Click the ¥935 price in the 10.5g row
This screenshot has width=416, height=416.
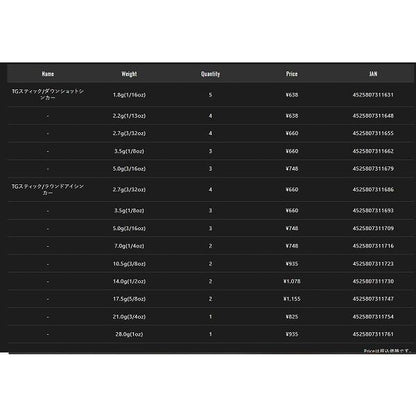point(292,264)
